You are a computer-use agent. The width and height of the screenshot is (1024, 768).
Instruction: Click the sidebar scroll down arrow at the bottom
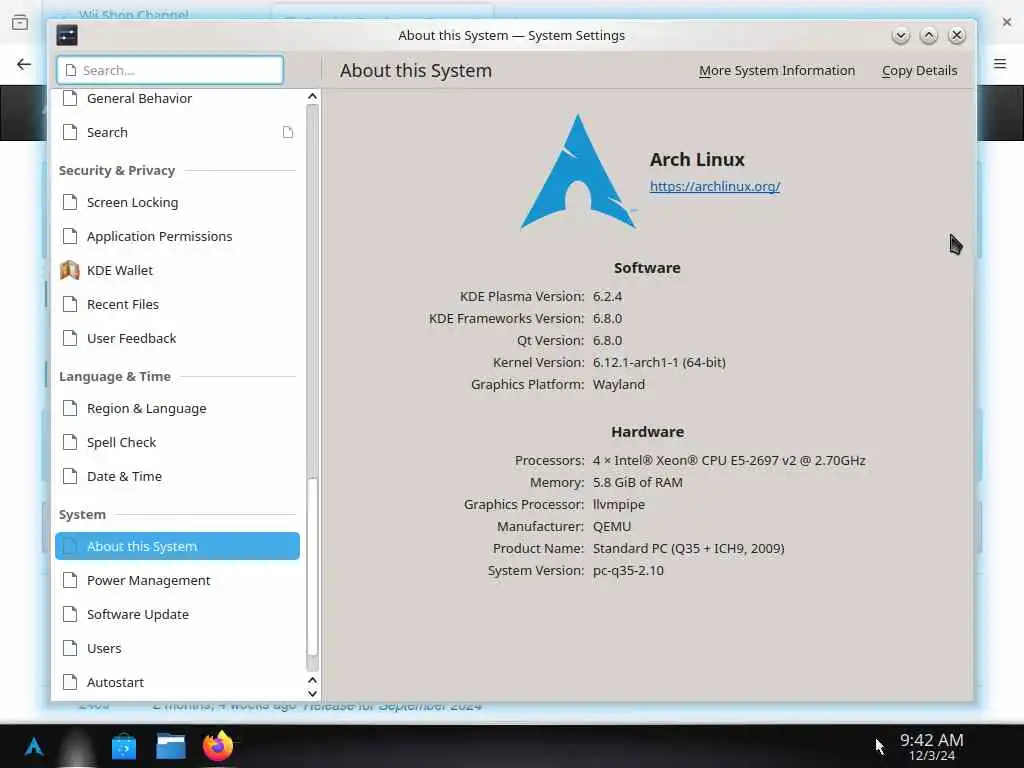(312, 694)
